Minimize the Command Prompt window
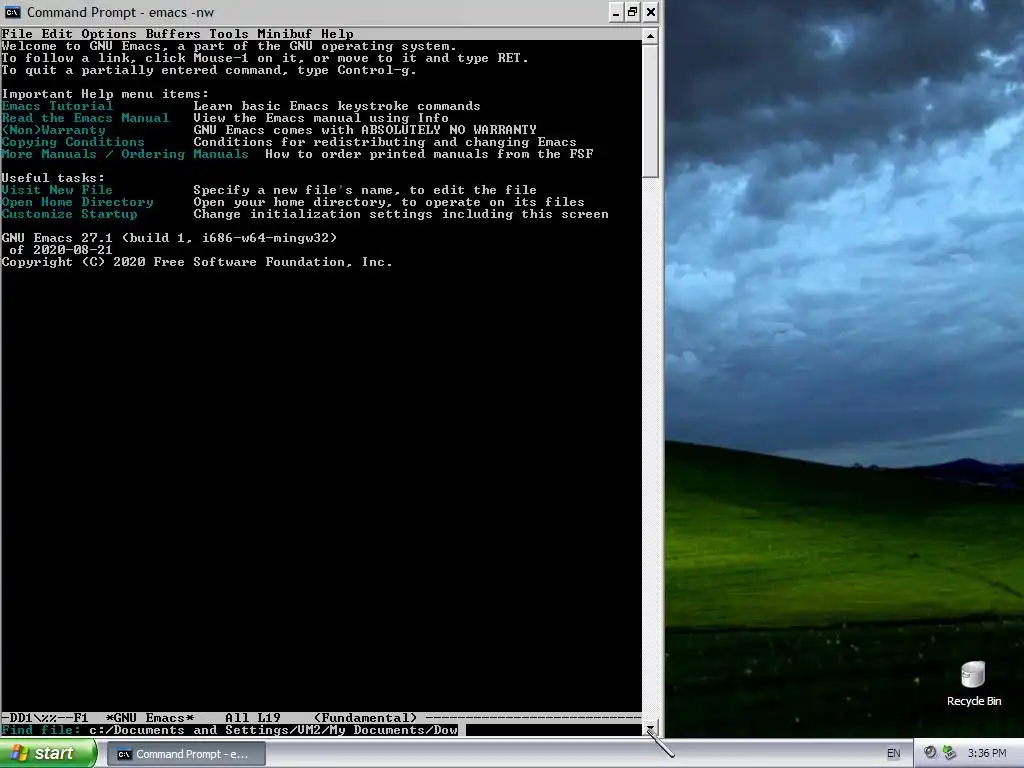 pyautogui.click(x=616, y=12)
